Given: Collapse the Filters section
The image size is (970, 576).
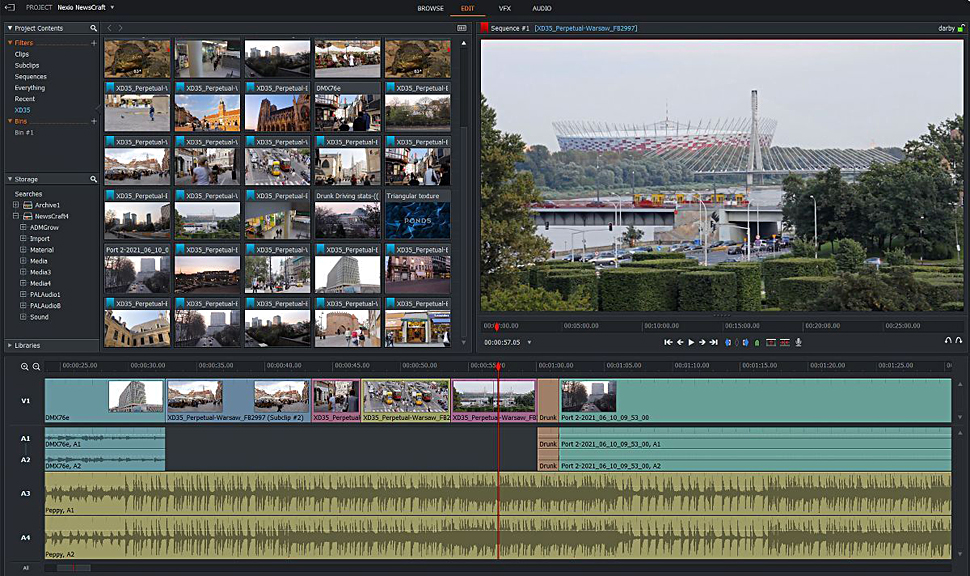Looking at the screenshot, I should pyautogui.click(x=10, y=43).
